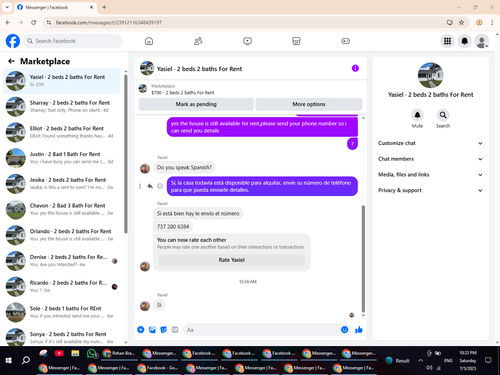Mute this chat with bell icon
The height and width of the screenshot is (375, 500).
(x=417, y=115)
